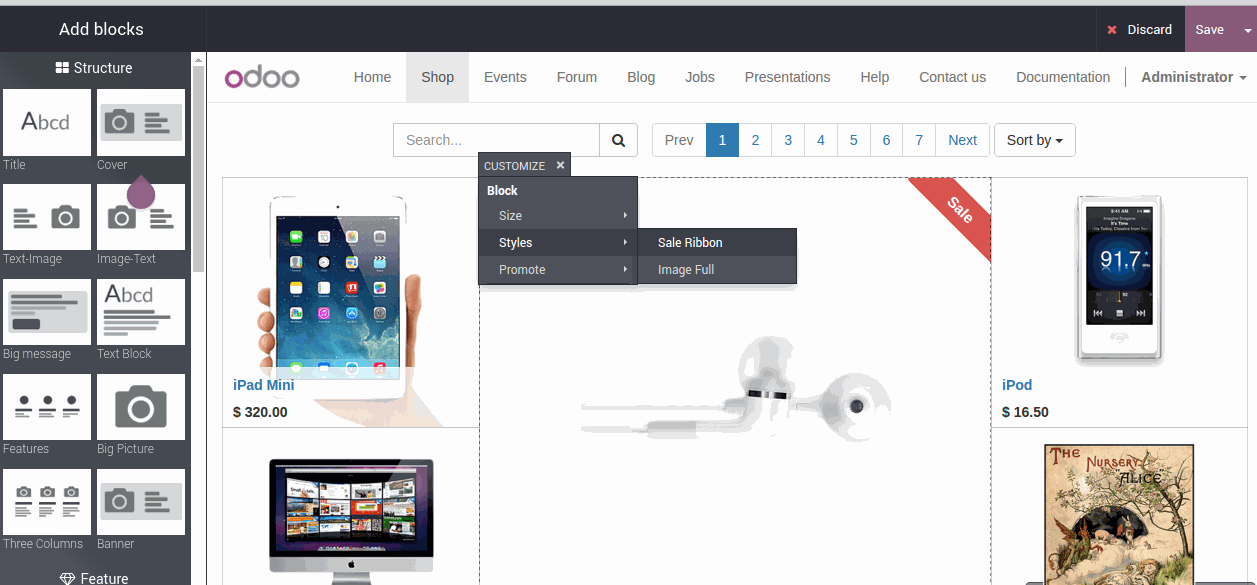Viewport: 1257px width, 585px height.
Task: Jump to pagination page 4
Action: point(821,140)
